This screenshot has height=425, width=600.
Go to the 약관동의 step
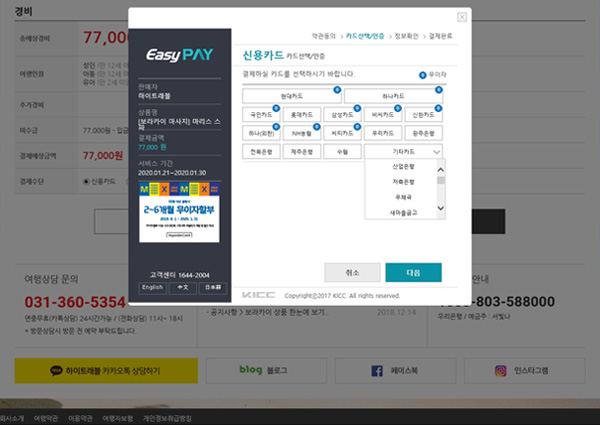(x=323, y=36)
